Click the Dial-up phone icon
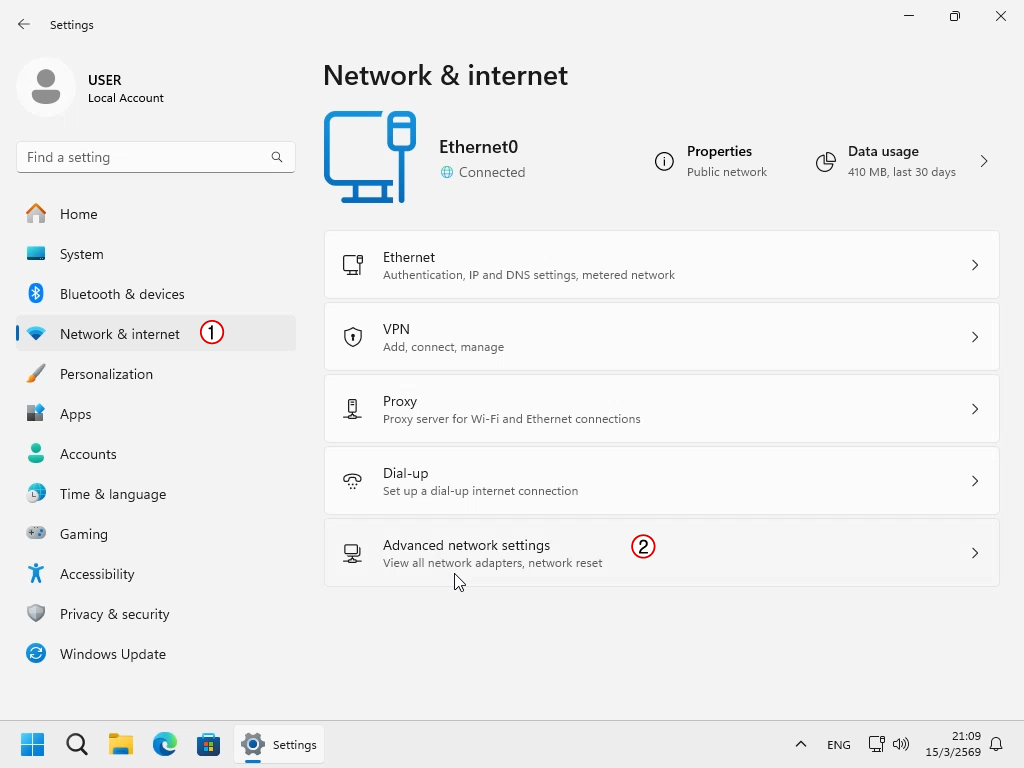 [x=353, y=481]
